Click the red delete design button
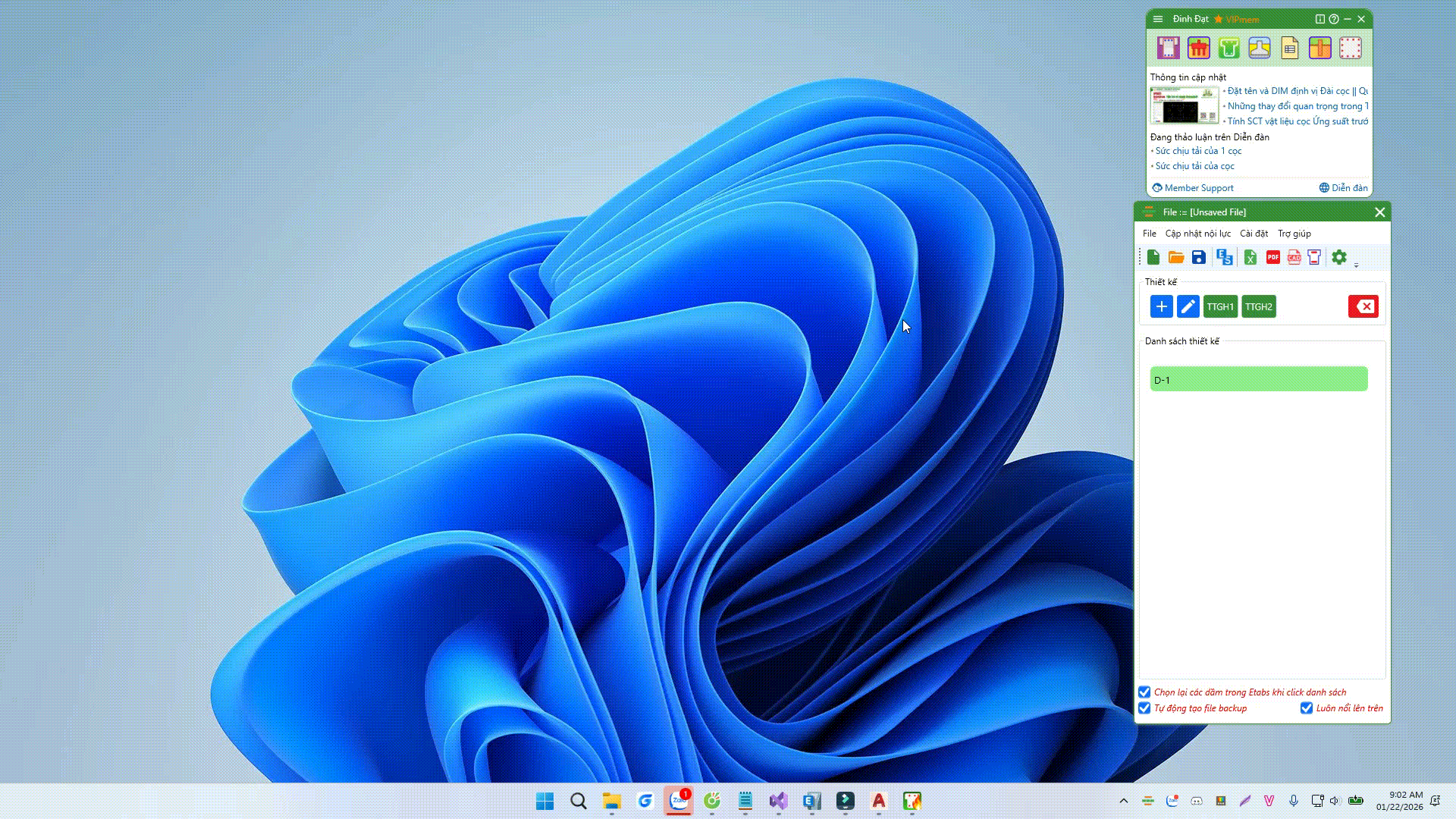 (1363, 306)
